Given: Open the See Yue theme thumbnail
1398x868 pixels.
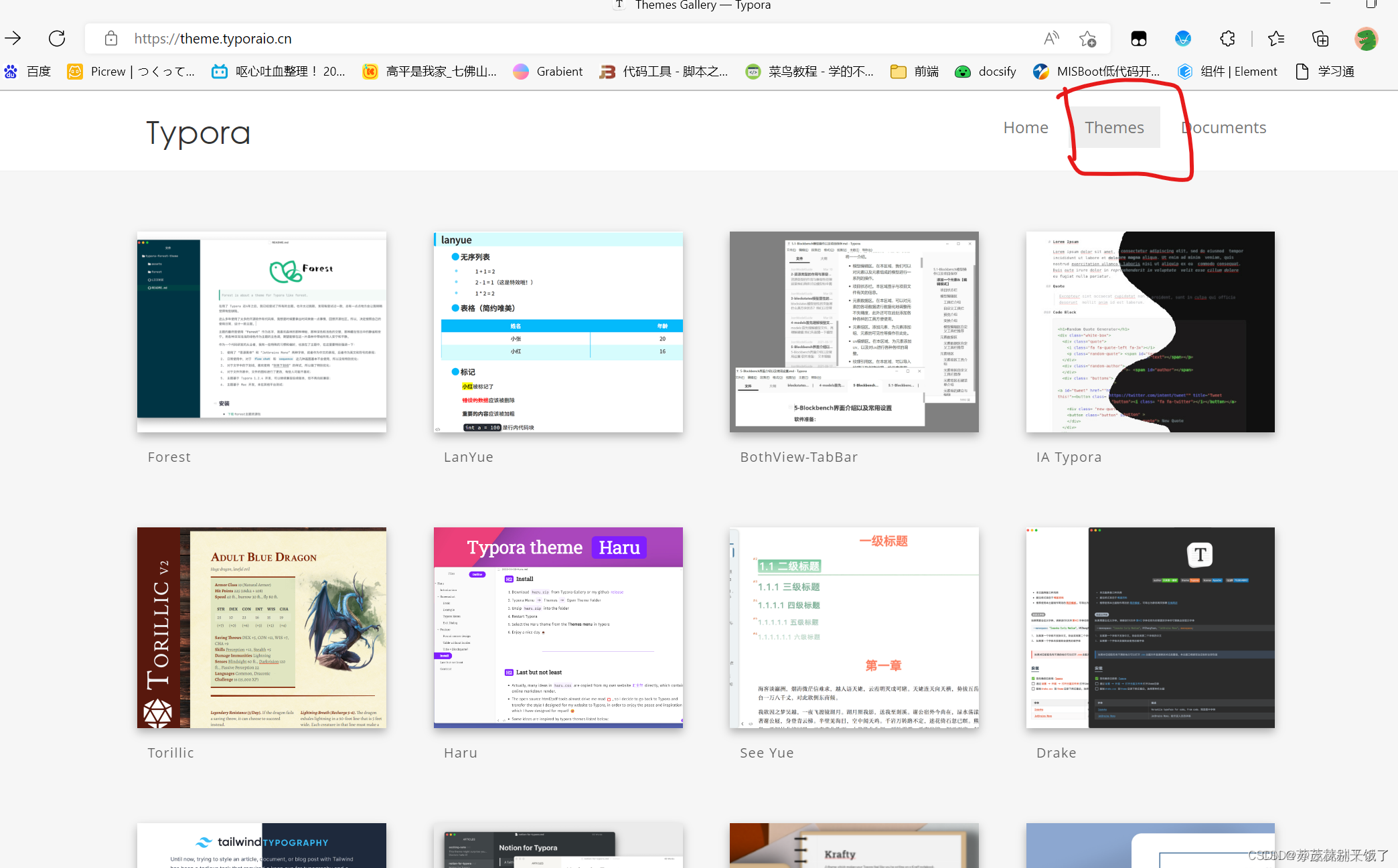Looking at the screenshot, I should coord(854,628).
